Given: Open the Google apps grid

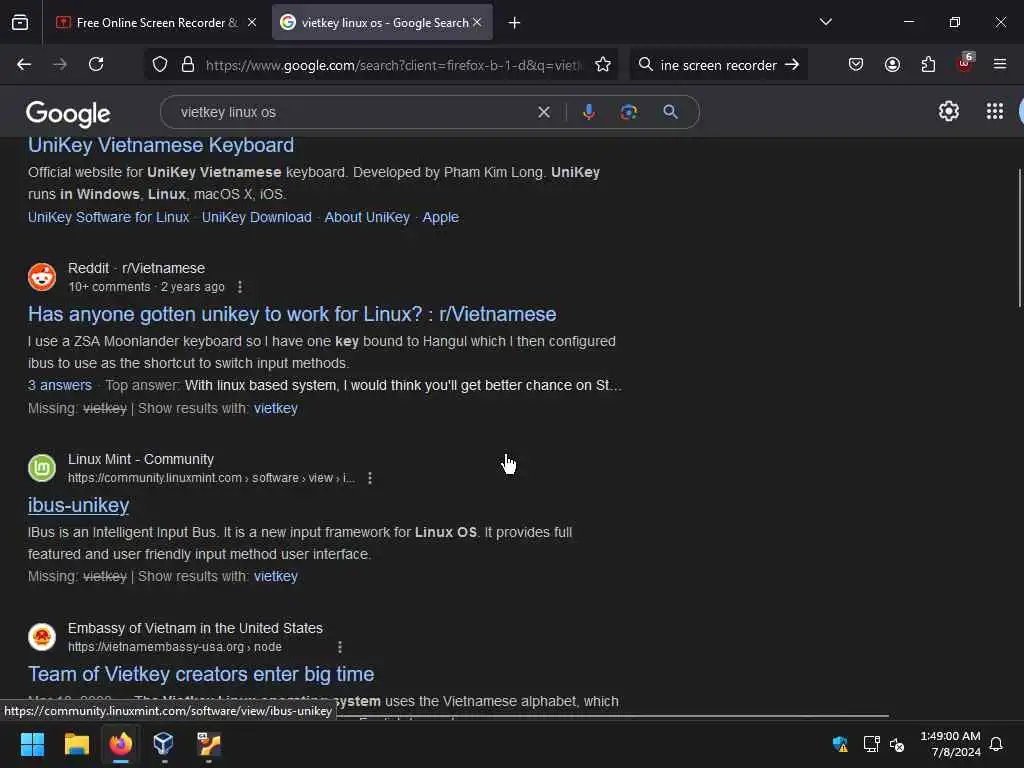Looking at the screenshot, I should [995, 112].
